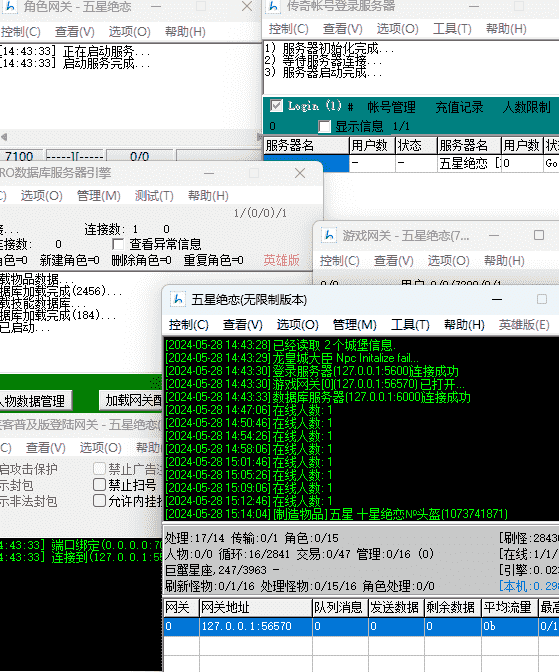Open 查看(V) menu in 角色网关 window
This screenshot has height=672, width=559.
click(x=75, y=32)
